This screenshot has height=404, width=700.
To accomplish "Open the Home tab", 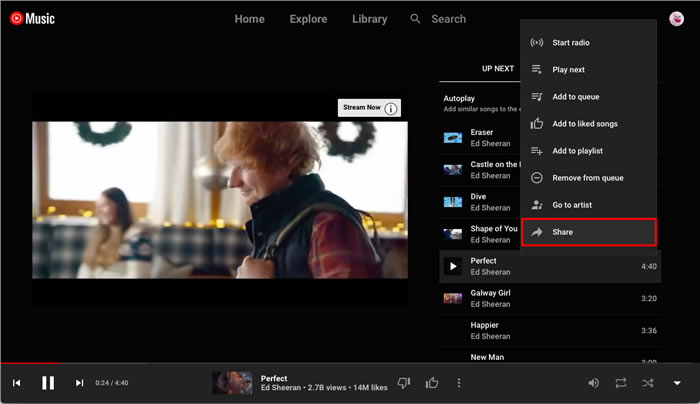I will pos(250,19).
